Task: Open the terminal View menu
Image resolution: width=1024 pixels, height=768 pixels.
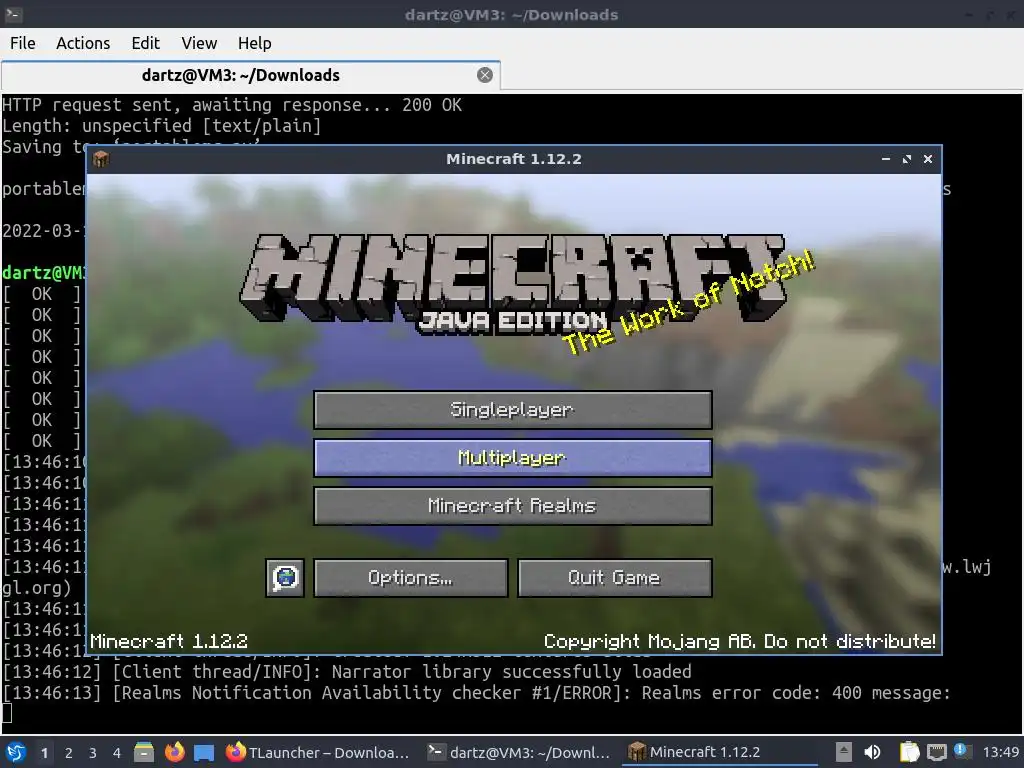Action: pyautogui.click(x=199, y=43)
